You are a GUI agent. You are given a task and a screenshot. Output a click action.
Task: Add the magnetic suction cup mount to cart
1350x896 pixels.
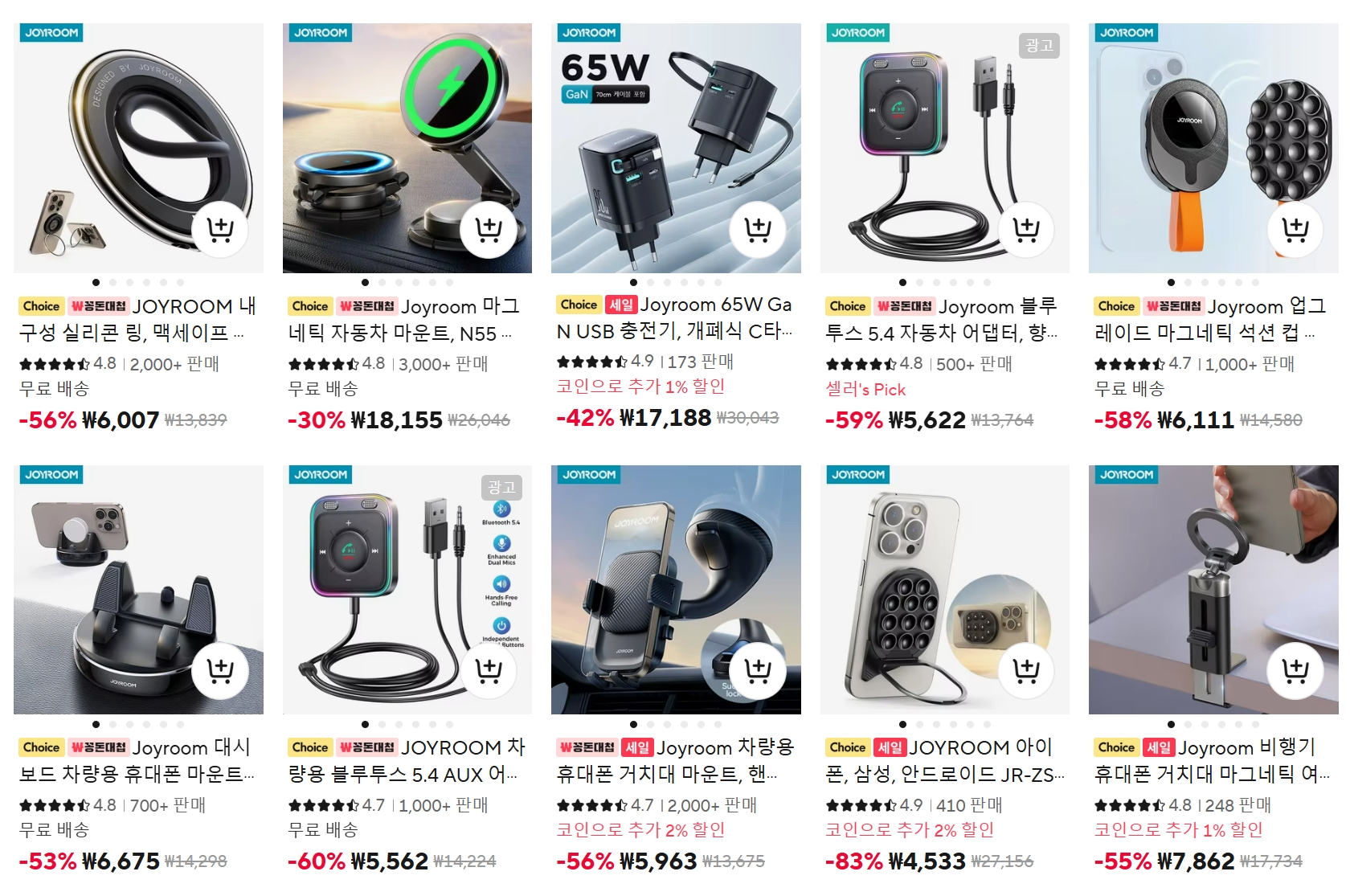1295,230
